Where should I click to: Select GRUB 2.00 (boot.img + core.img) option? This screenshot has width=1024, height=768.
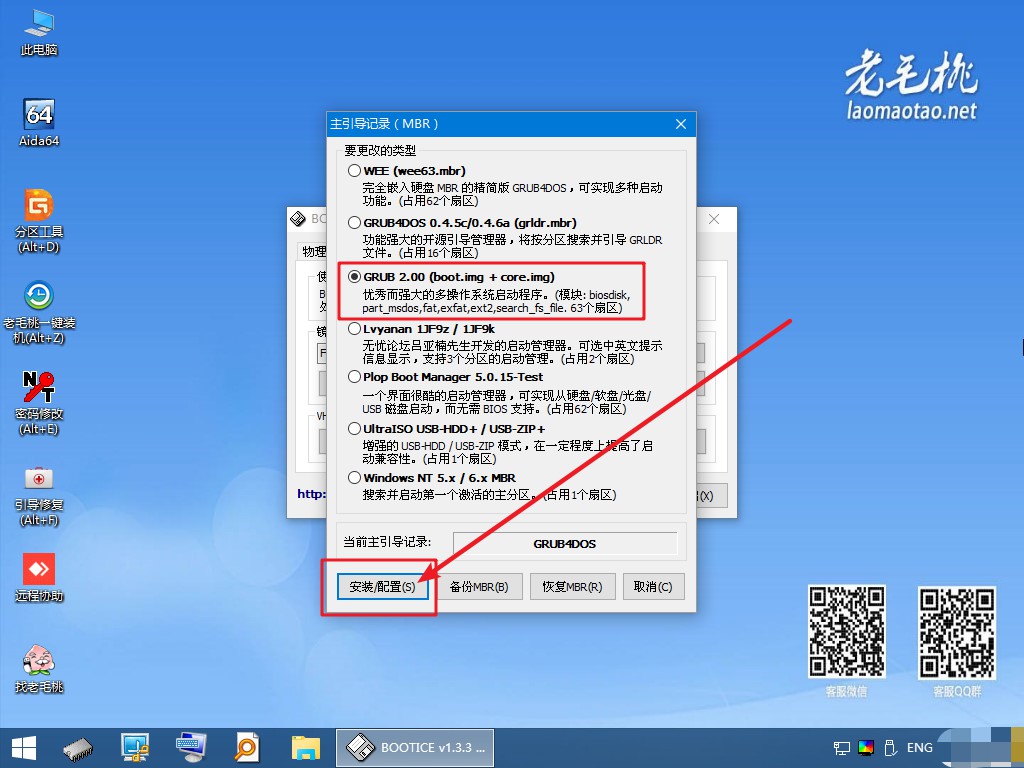(355, 277)
